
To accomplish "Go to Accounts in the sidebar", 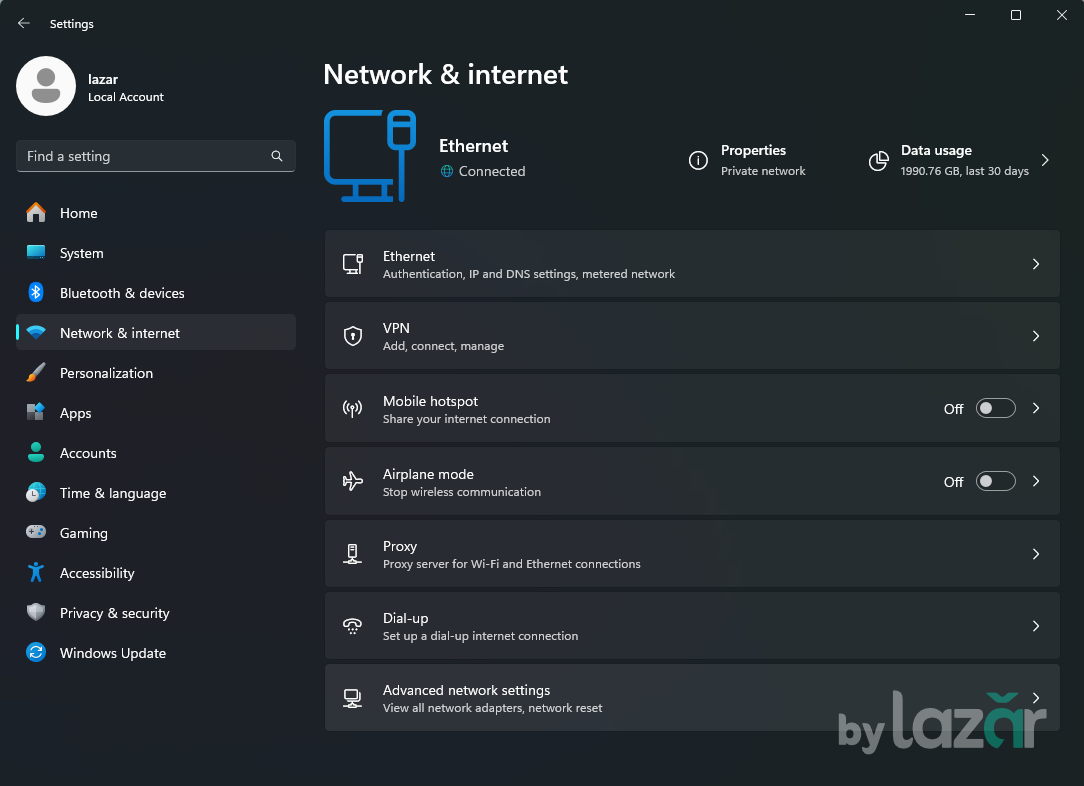I will 88,453.
